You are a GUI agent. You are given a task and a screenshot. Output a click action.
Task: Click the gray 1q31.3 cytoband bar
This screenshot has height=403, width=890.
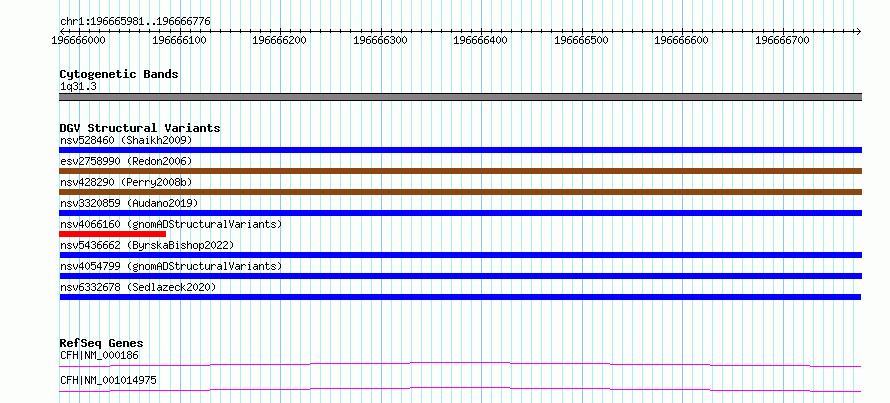pyautogui.click(x=460, y=97)
